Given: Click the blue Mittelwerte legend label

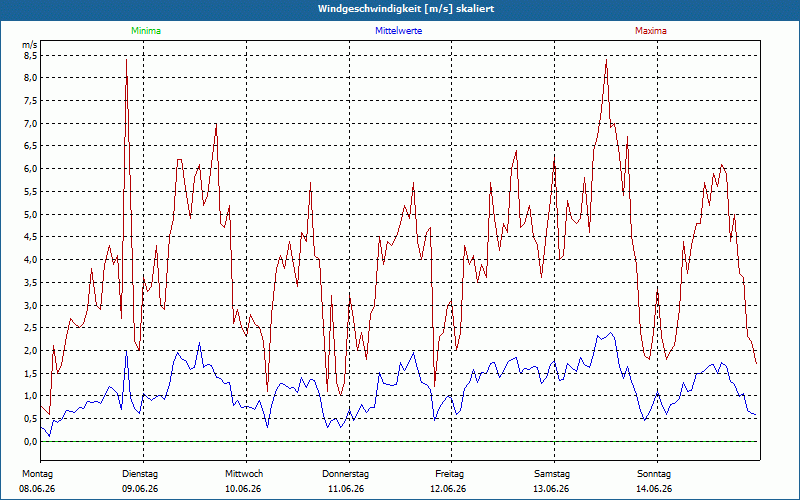Looking at the screenshot, I should [x=398, y=31].
